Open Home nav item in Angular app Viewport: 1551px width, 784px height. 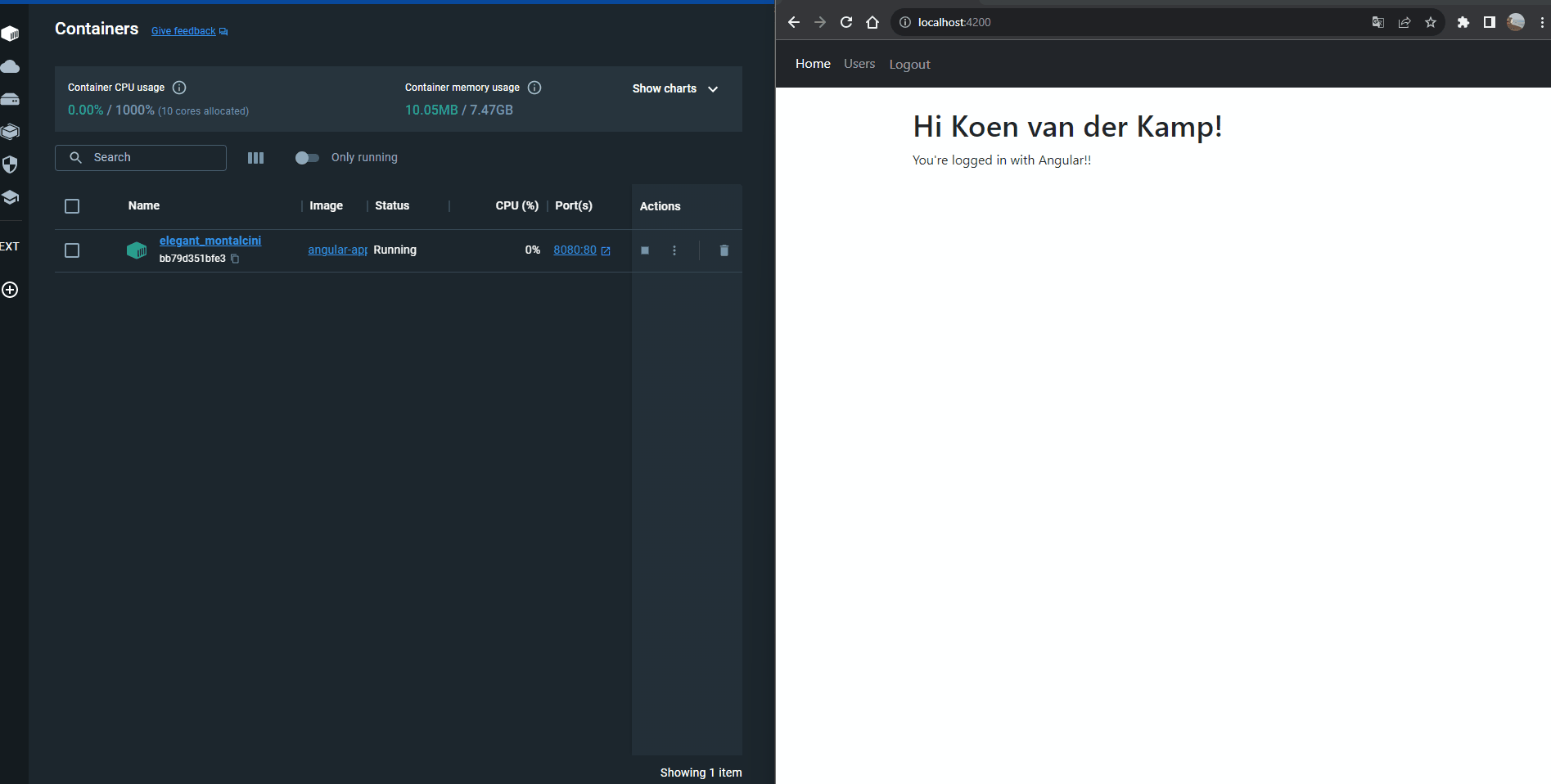coord(813,64)
